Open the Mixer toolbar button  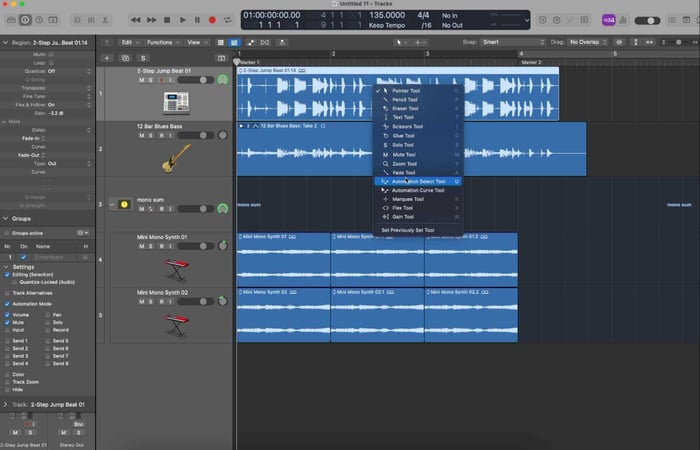coord(91,20)
